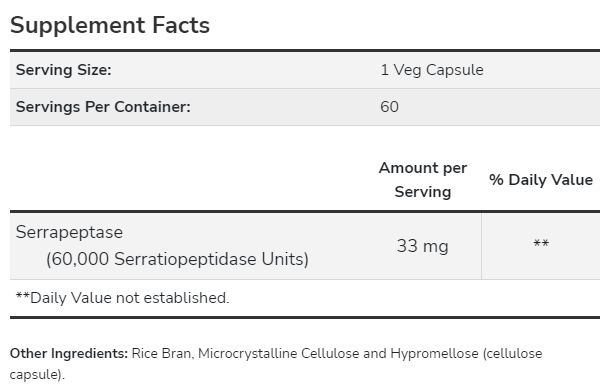Select the Serrapeptase ingredient name
Viewport: 608px width, 392px height.
(x=69, y=233)
